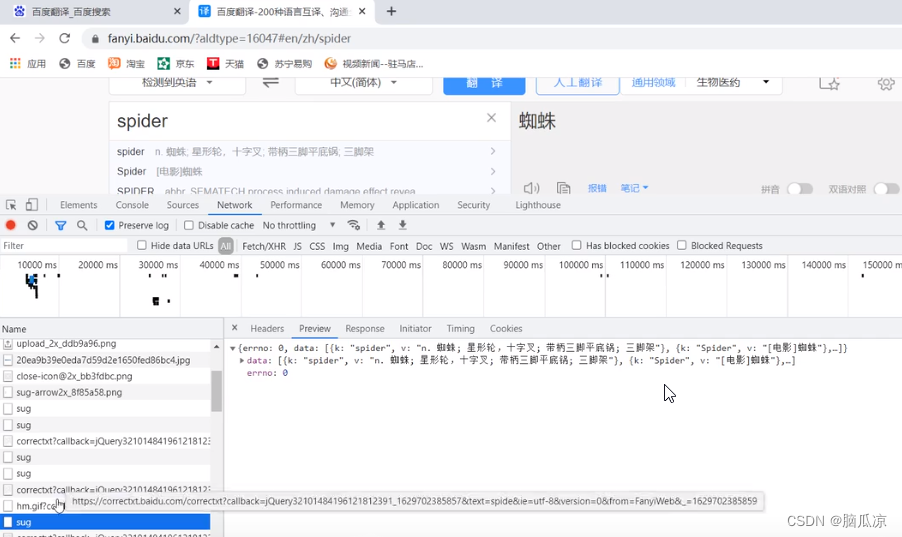Click the export HAR download icon
902x537 pixels.
(x=403, y=225)
